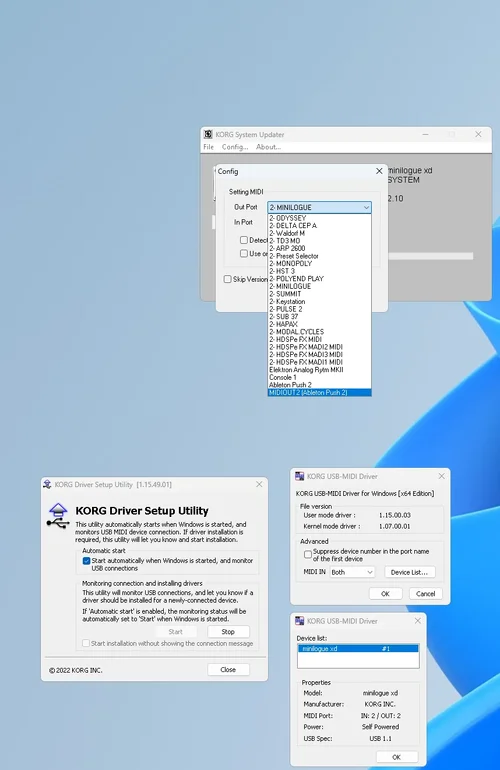Pick 2- Waldorf M from the list
Viewport: 500px width, 770px height.
pyautogui.click(x=319, y=233)
